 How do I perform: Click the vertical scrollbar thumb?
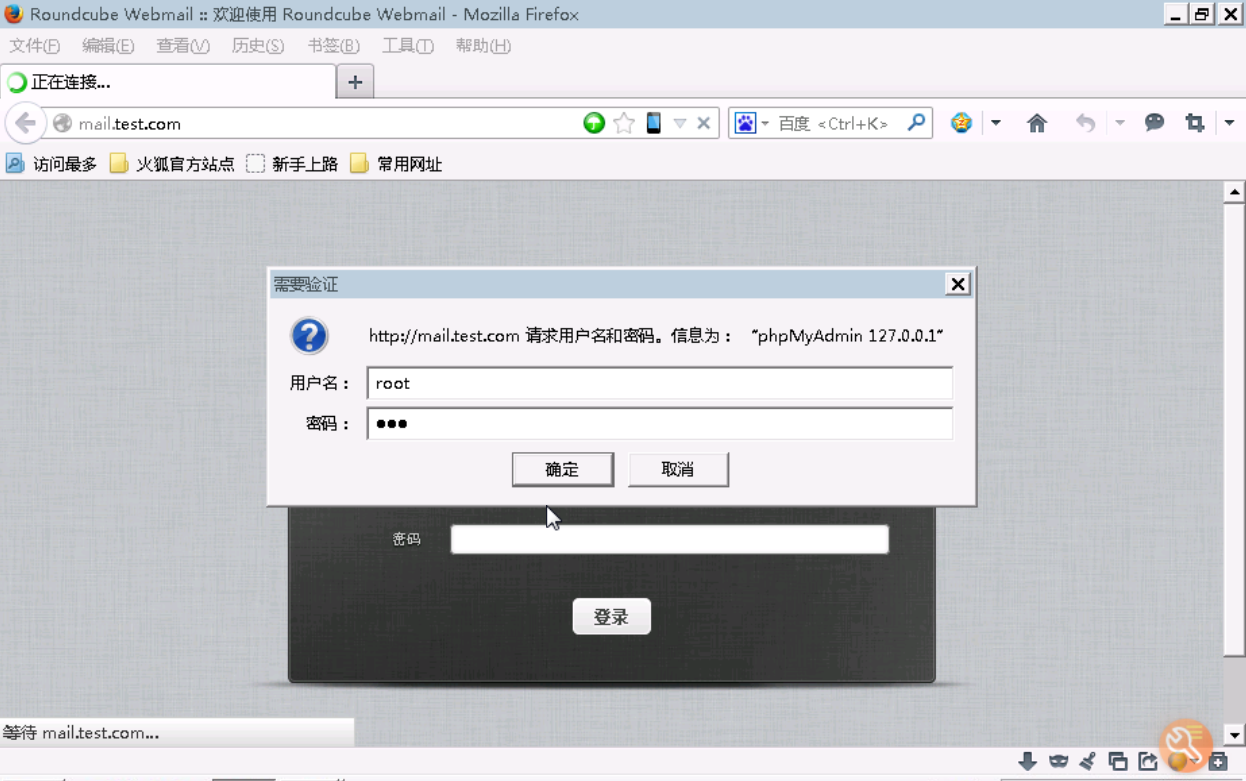pyautogui.click(x=1234, y=430)
